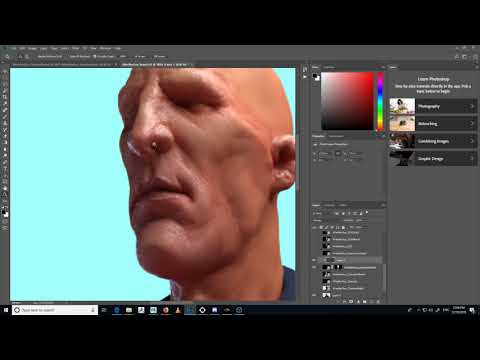Click the Fill Screen button
Screen dimensions: 480x360
160,56
